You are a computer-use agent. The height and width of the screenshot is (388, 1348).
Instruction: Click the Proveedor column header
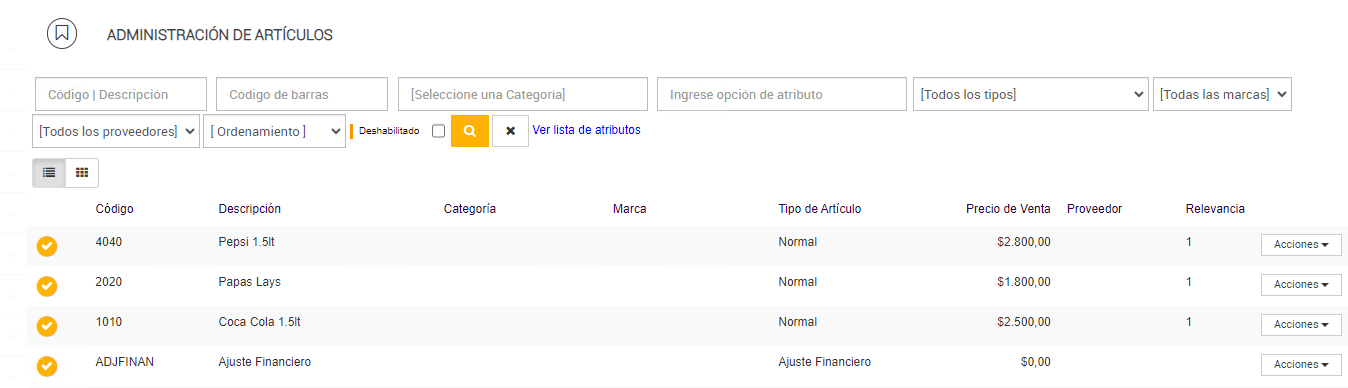point(1095,209)
